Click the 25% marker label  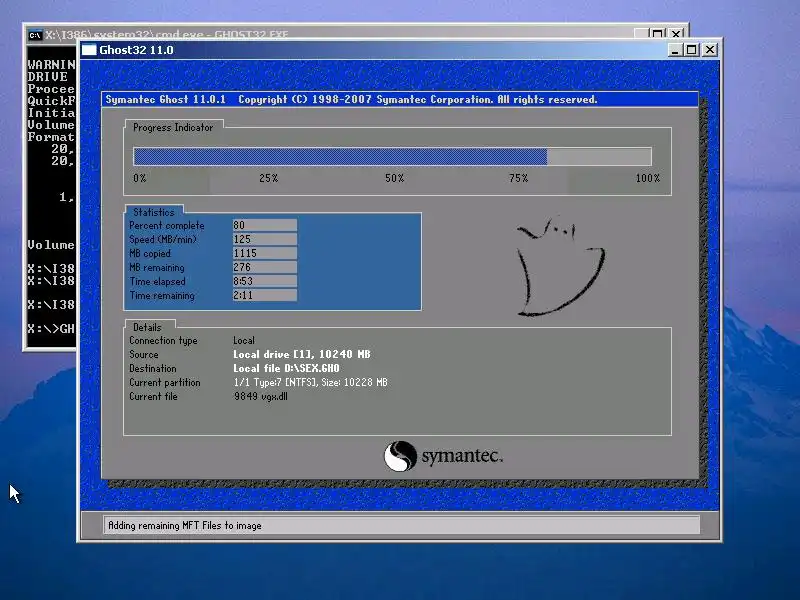point(268,178)
